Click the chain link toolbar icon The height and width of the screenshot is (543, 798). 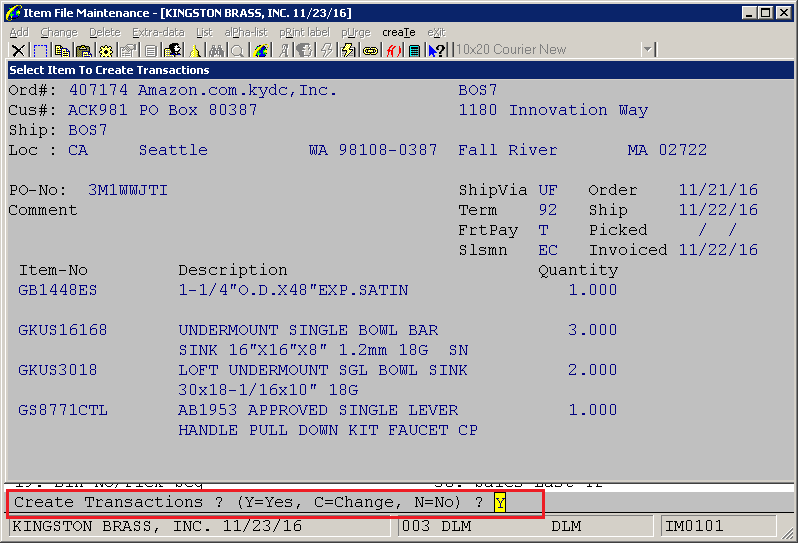(x=370, y=50)
